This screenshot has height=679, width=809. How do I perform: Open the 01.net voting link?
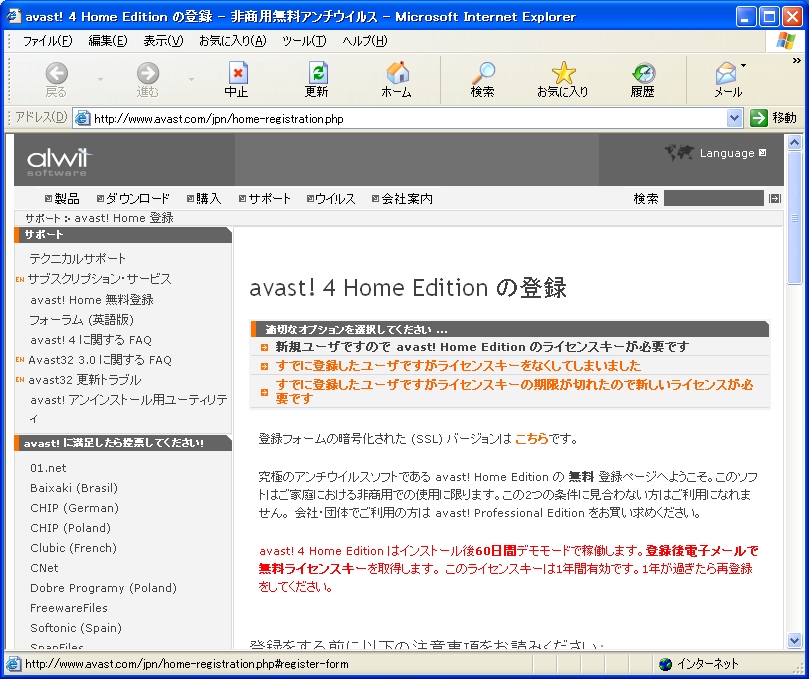48,468
